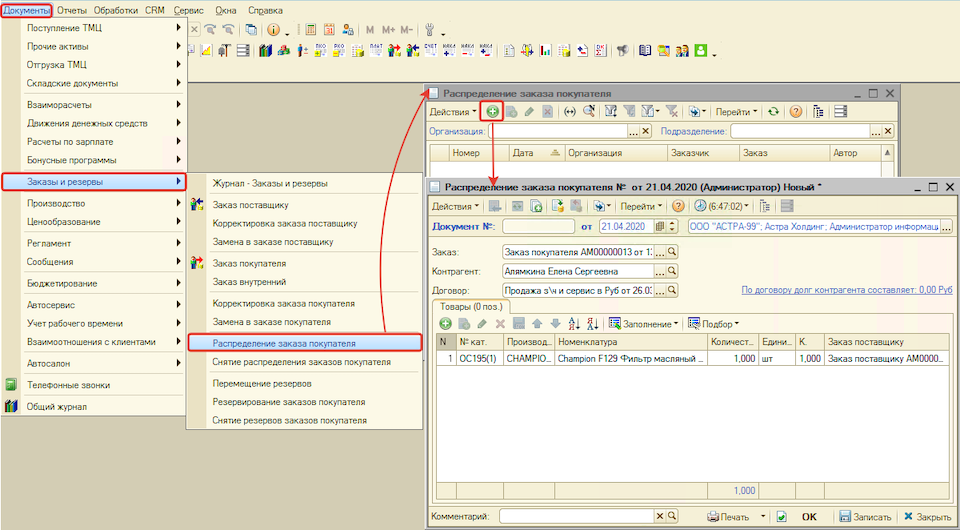The height and width of the screenshot is (530, 960).
Task: Clear the Подразделение filter field
Action: [888, 131]
